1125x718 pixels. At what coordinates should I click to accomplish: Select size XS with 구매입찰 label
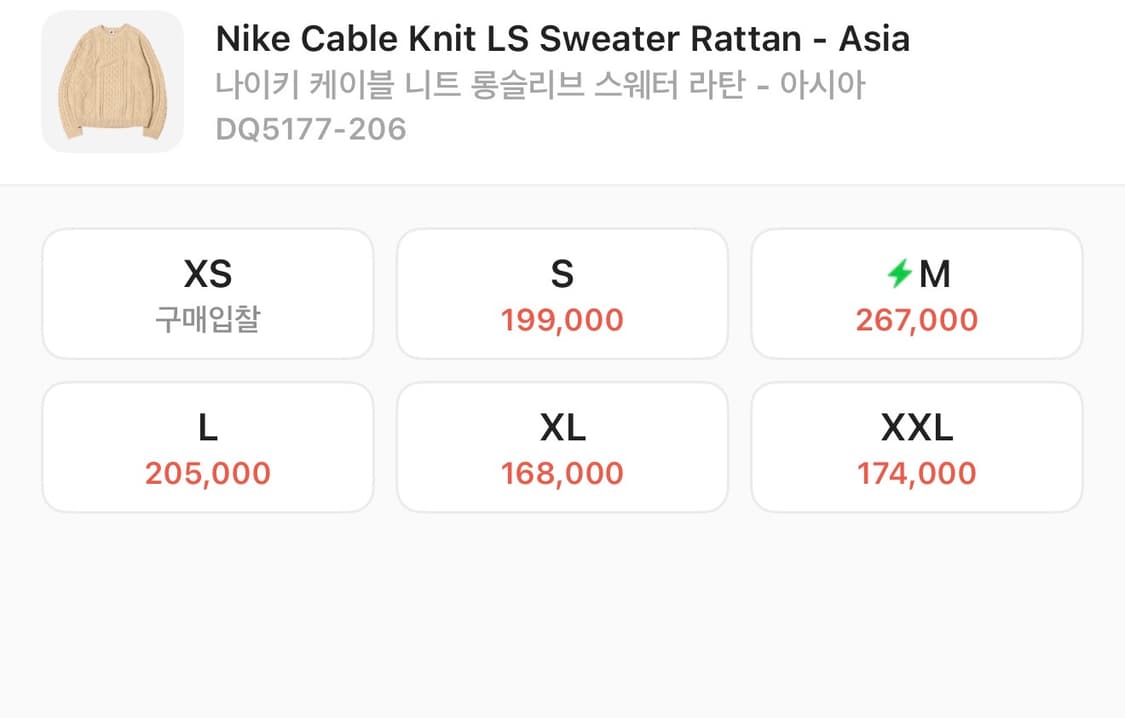207,293
